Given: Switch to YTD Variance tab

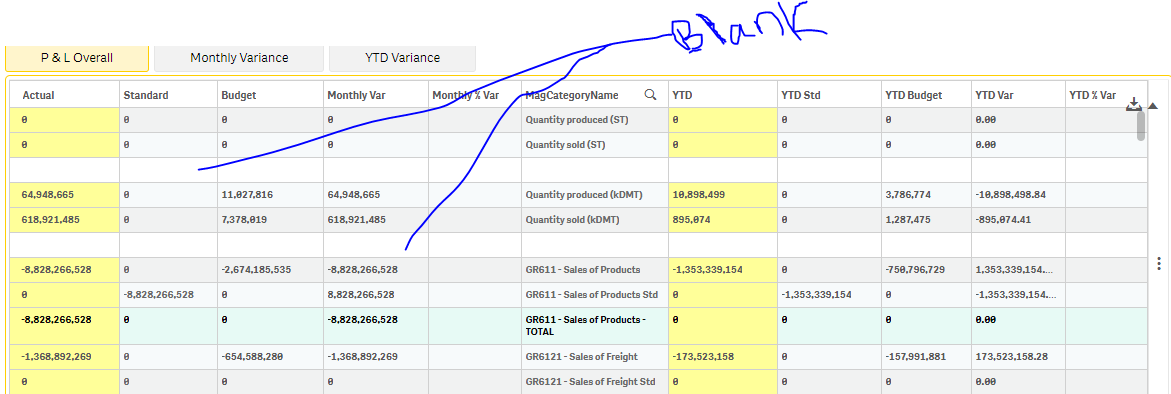Looking at the screenshot, I should (x=403, y=57).
